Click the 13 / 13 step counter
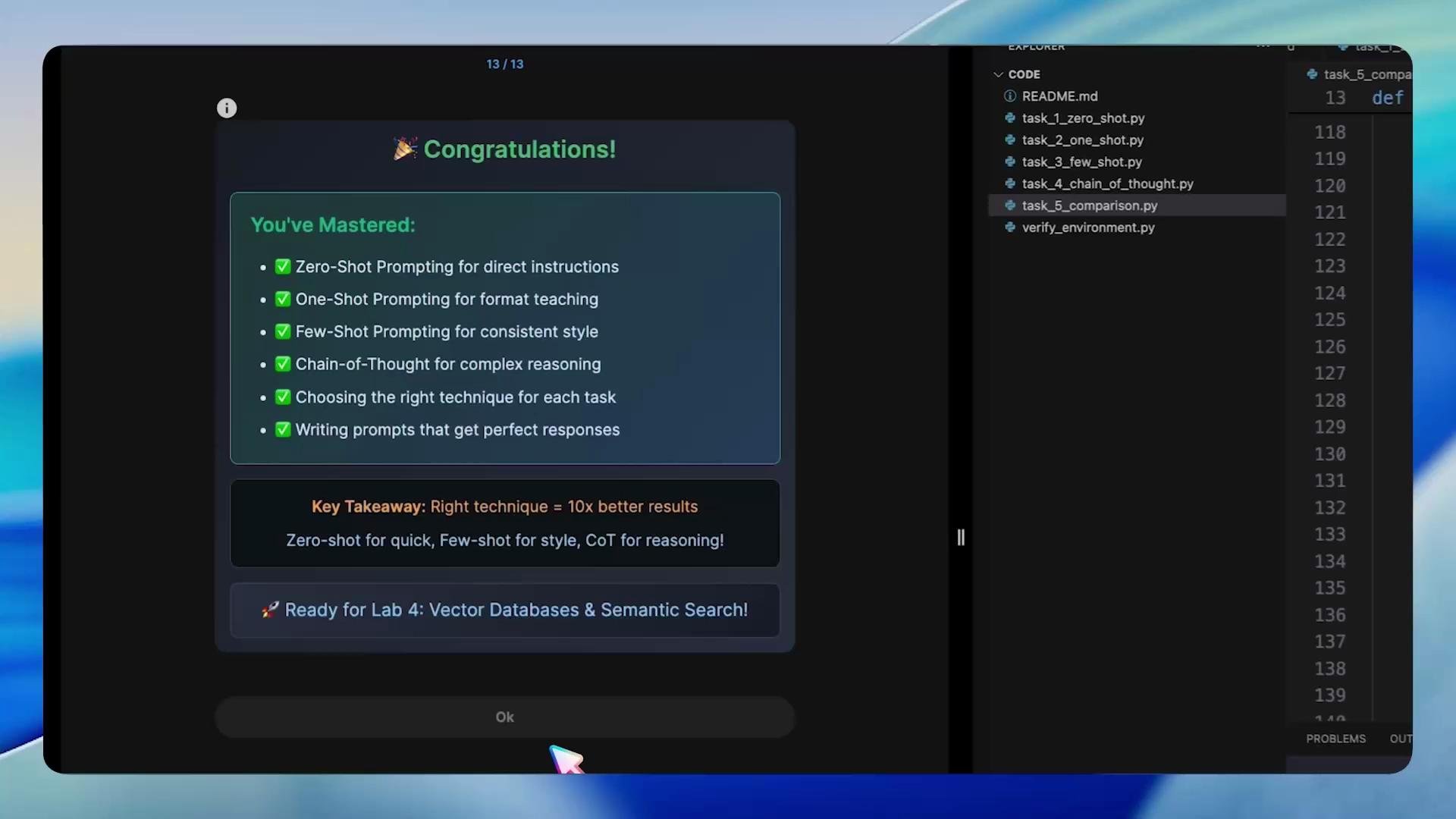Screen dimensions: 1456x819 (505, 64)
